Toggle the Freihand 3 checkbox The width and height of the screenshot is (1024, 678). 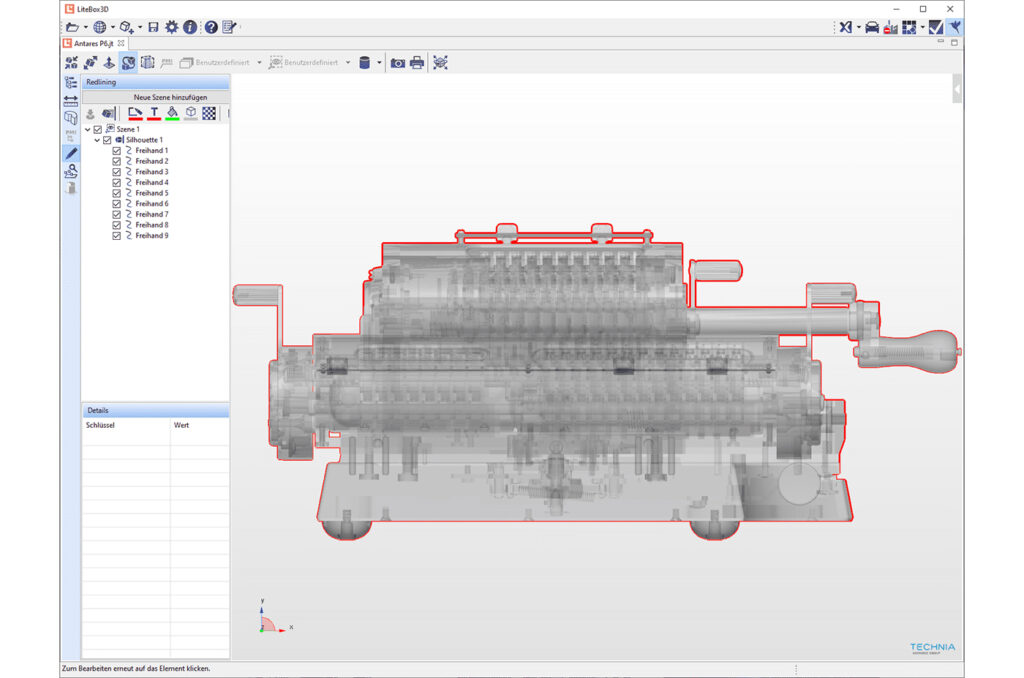click(x=117, y=172)
